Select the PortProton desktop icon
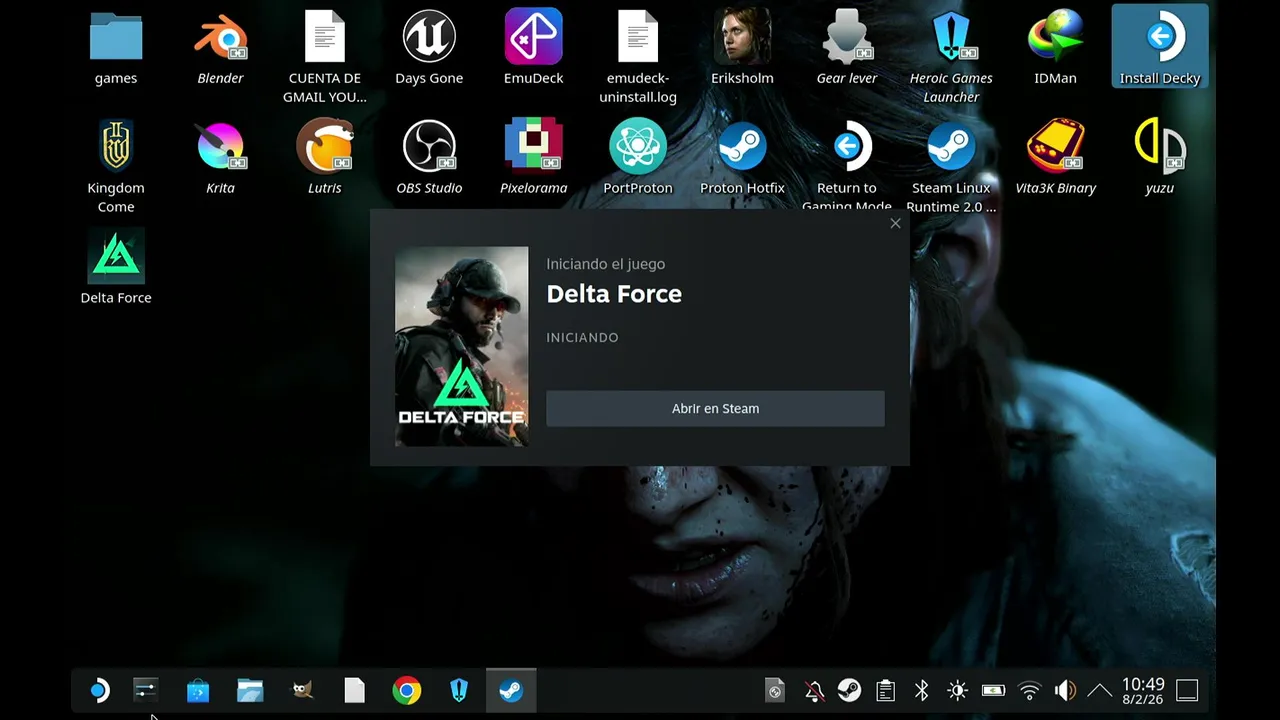 click(x=638, y=158)
